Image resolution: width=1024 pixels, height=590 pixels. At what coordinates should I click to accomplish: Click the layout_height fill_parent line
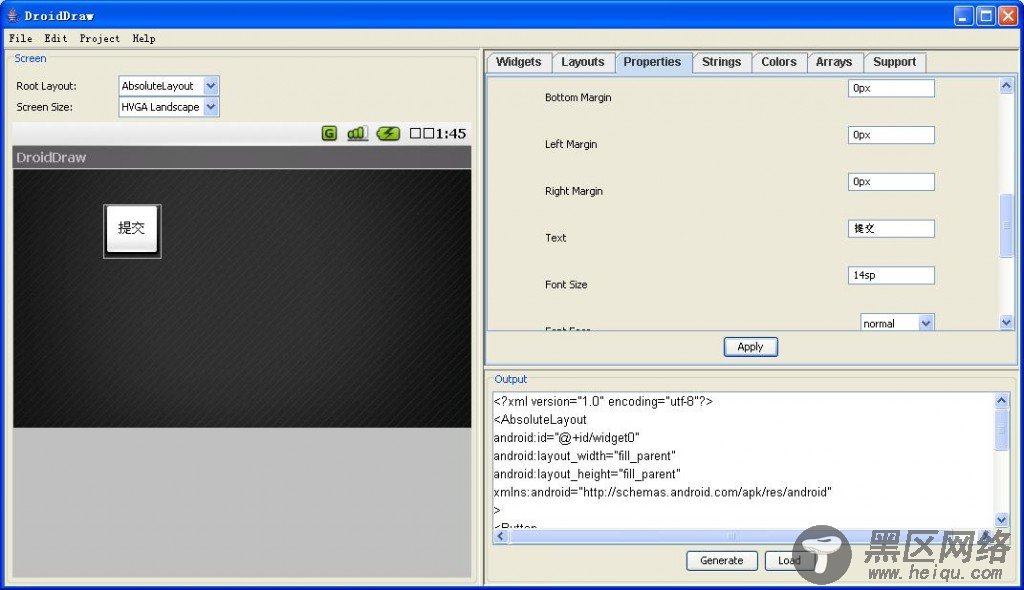(587, 474)
